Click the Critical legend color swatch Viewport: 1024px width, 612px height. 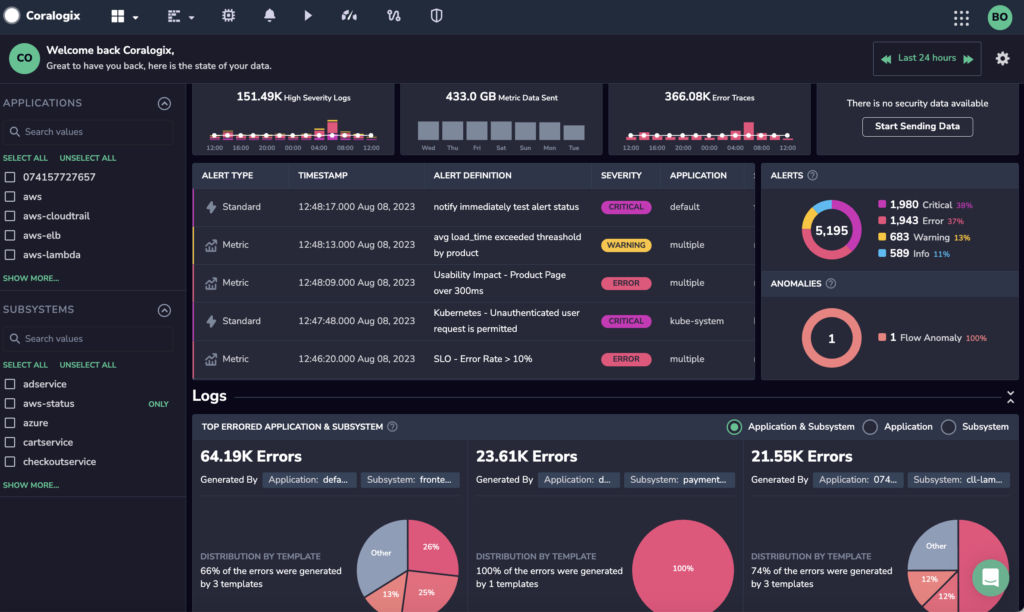(x=882, y=204)
